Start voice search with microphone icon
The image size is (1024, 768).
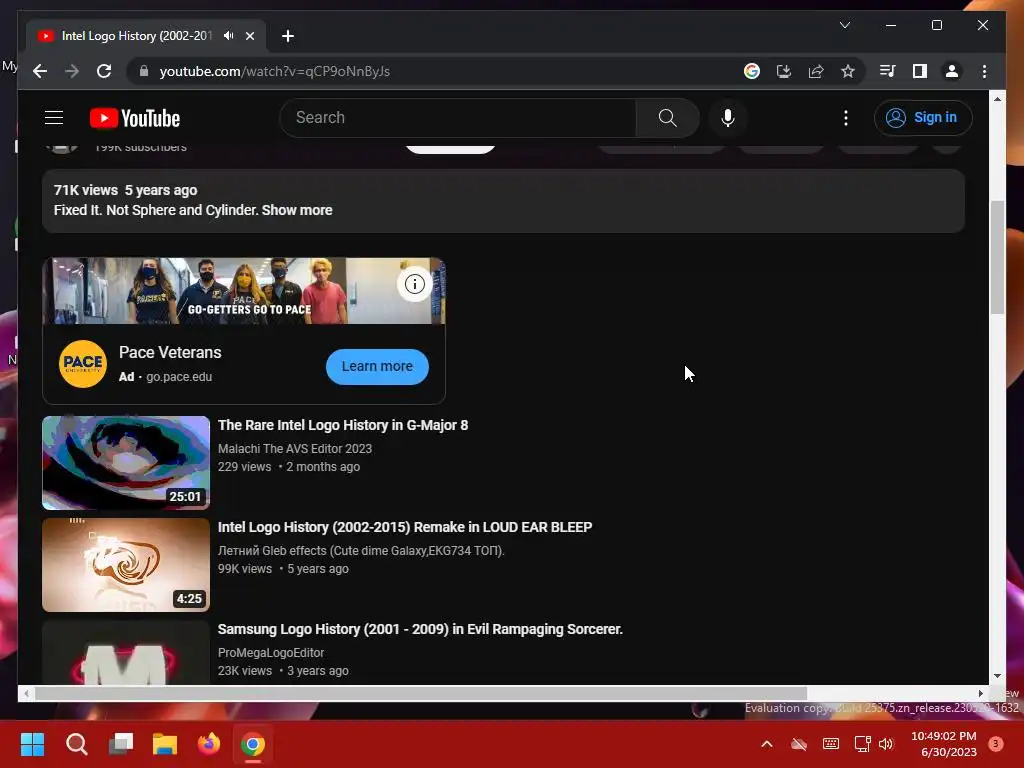point(728,118)
